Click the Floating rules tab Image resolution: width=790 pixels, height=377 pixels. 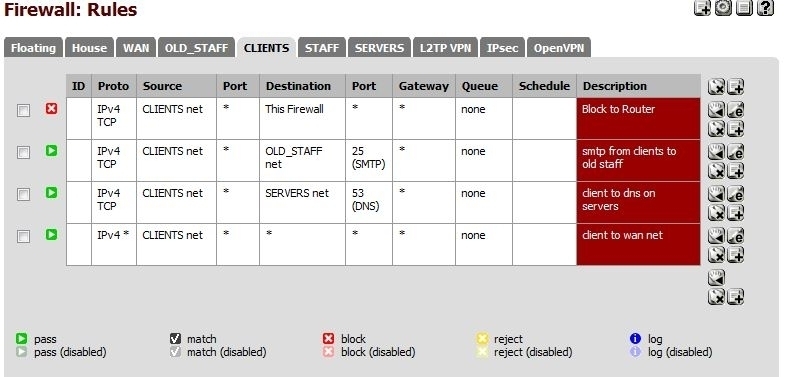(33, 48)
